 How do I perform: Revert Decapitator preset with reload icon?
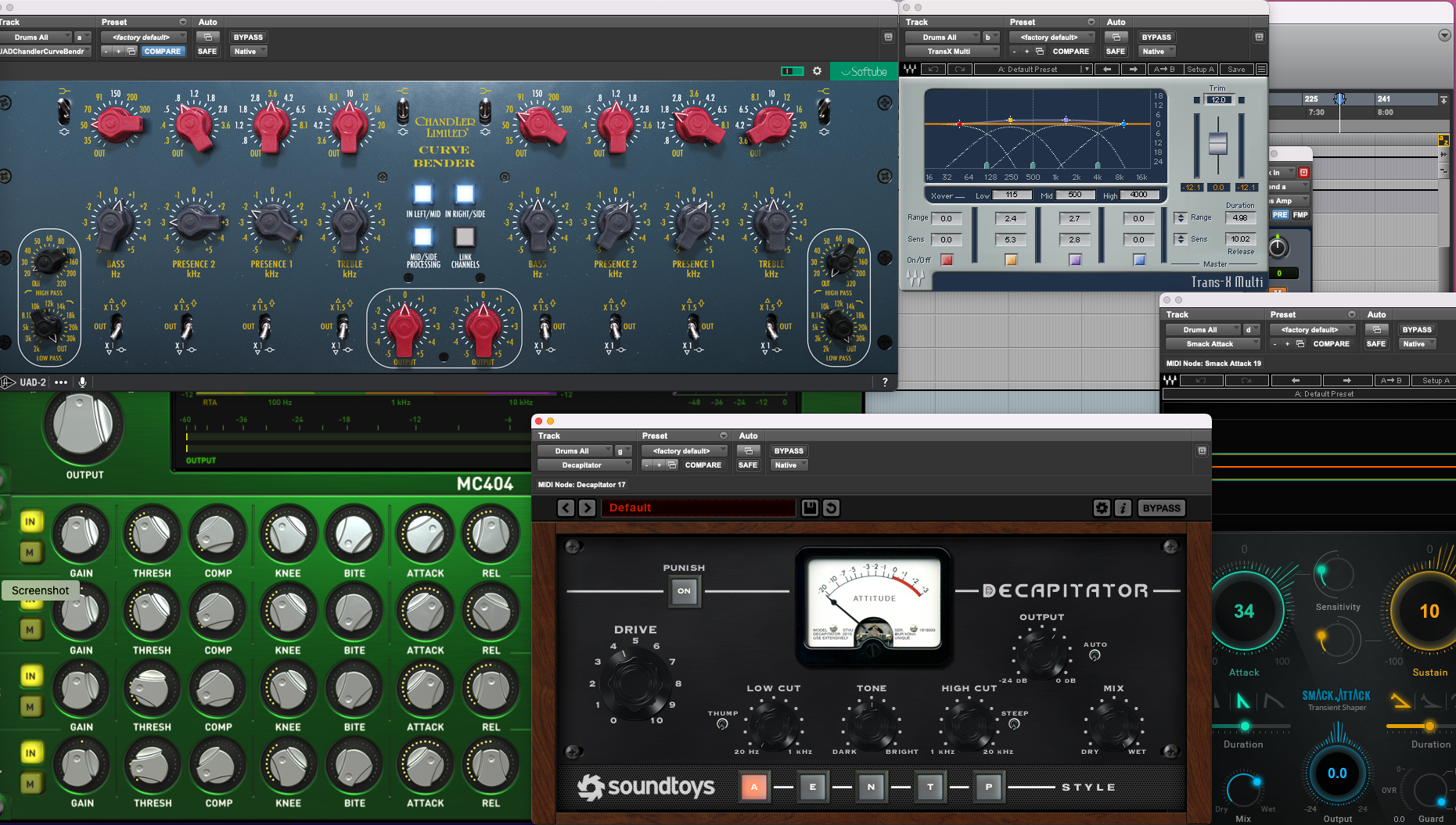831,508
